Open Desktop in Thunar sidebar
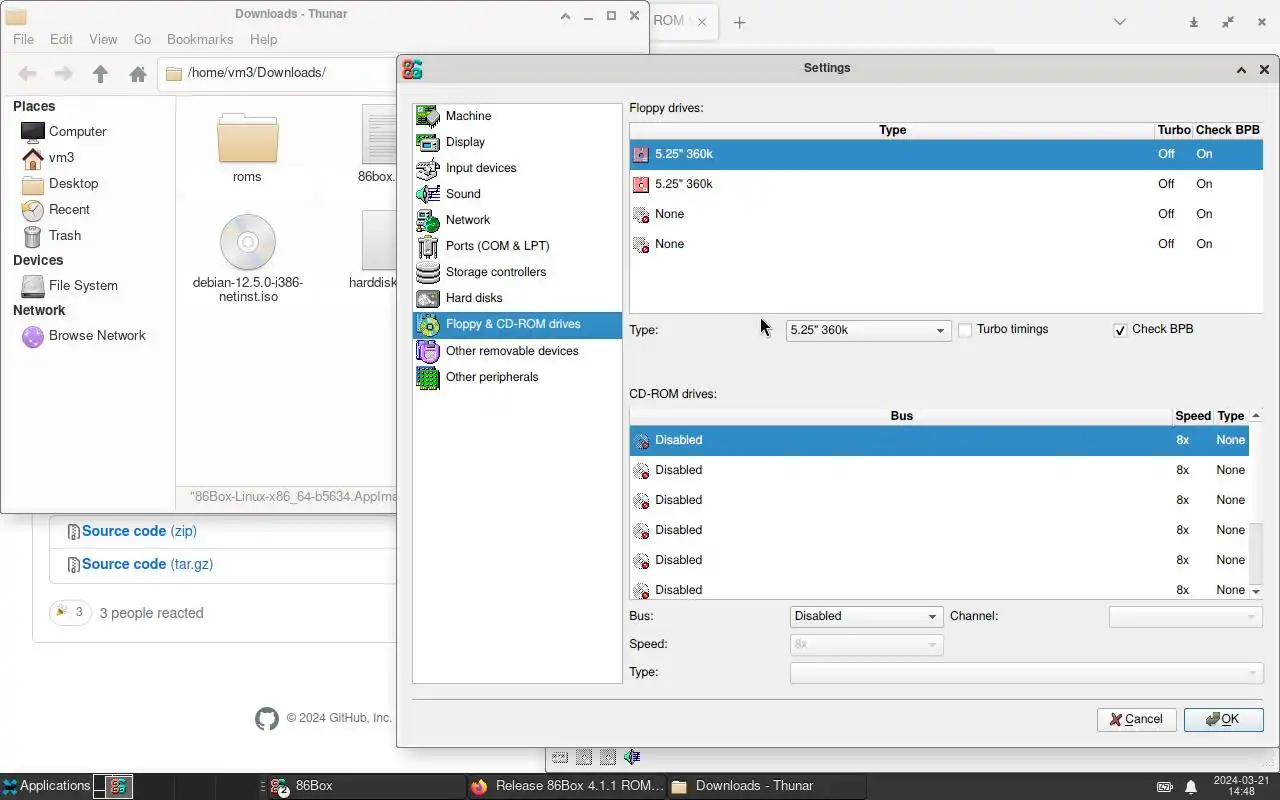 74,184
